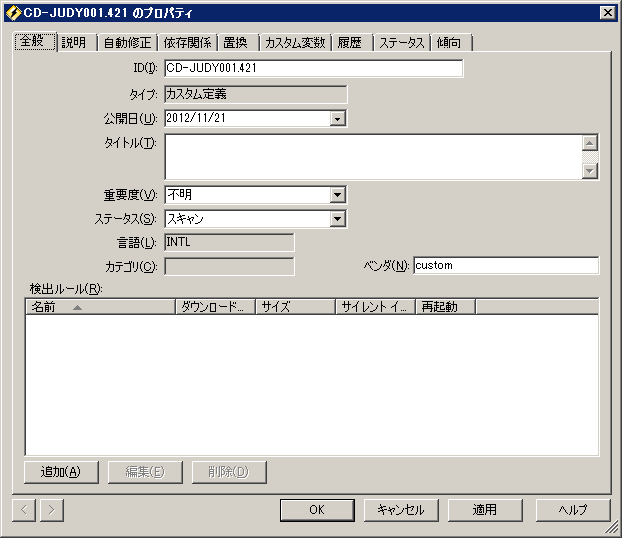This screenshot has height=538, width=622.
Task: Sort rules by 名前 column header
Action: [99, 307]
